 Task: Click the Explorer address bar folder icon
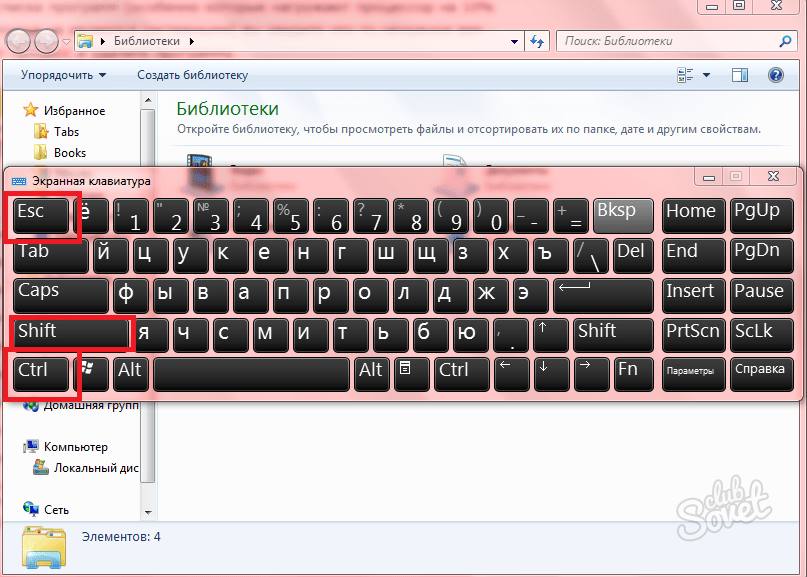[85, 41]
